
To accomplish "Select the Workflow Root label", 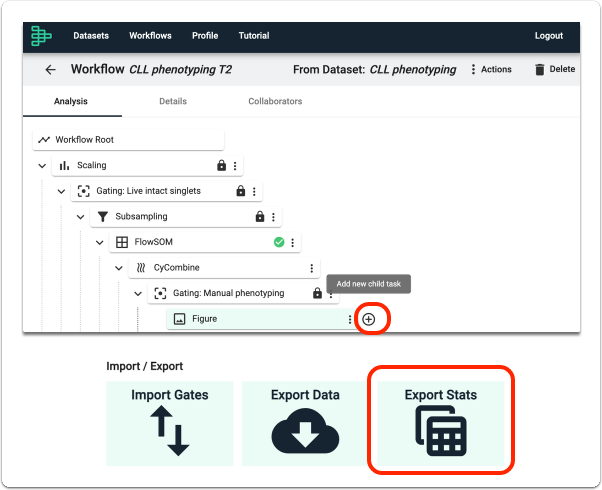I will 84,140.
